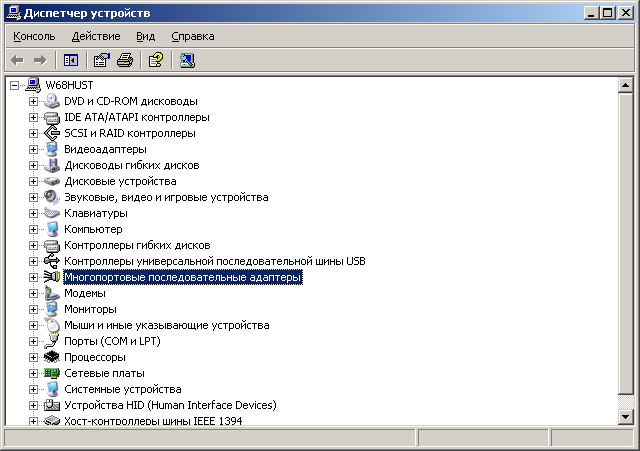Collapse the W68HUST root node
640x451 pixels.
click(x=14, y=85)
